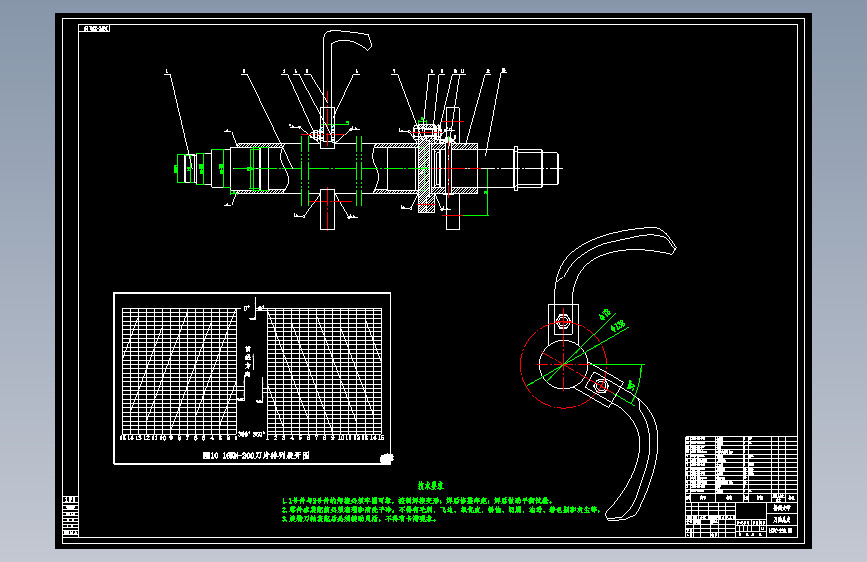Viewport: 867px width, 562px height.
Task: Pick the right blade arrangement grid
Action: click(x=325, y=372)
